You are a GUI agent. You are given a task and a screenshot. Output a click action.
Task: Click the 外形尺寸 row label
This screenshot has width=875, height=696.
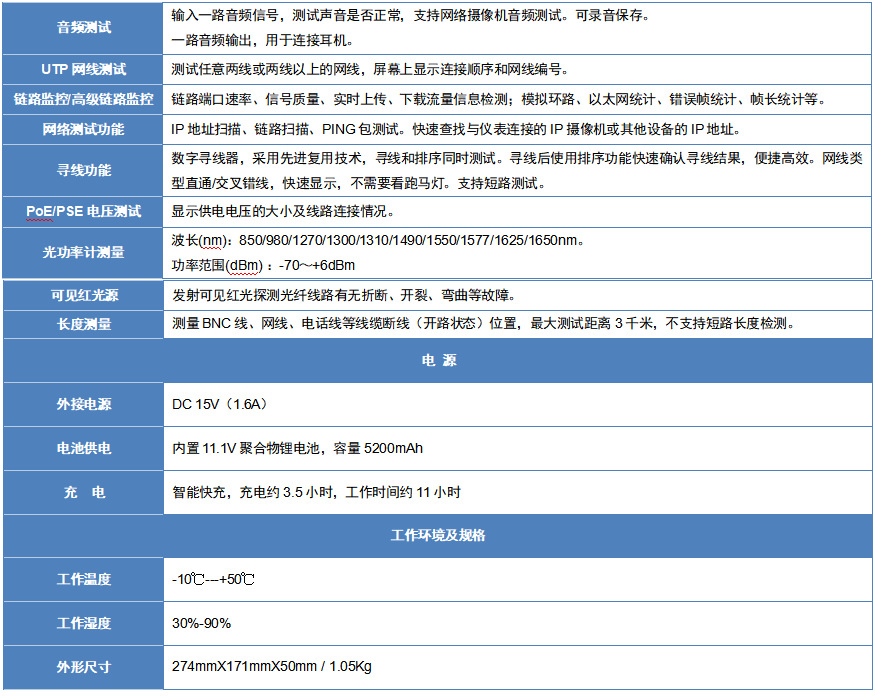click(x=84, y=667)
